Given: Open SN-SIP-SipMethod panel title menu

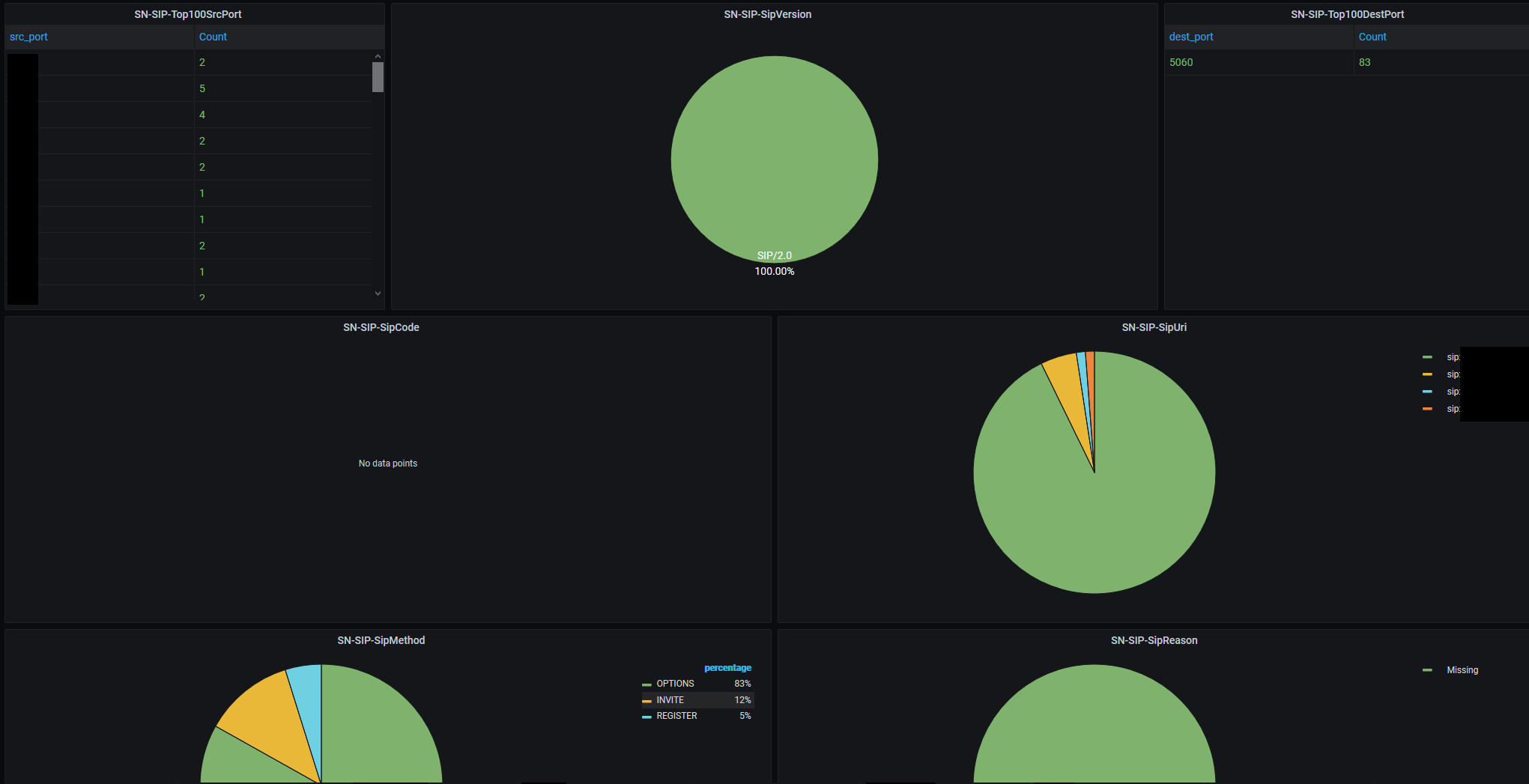Looking at the screenshot, I should [x=381, y=640].
